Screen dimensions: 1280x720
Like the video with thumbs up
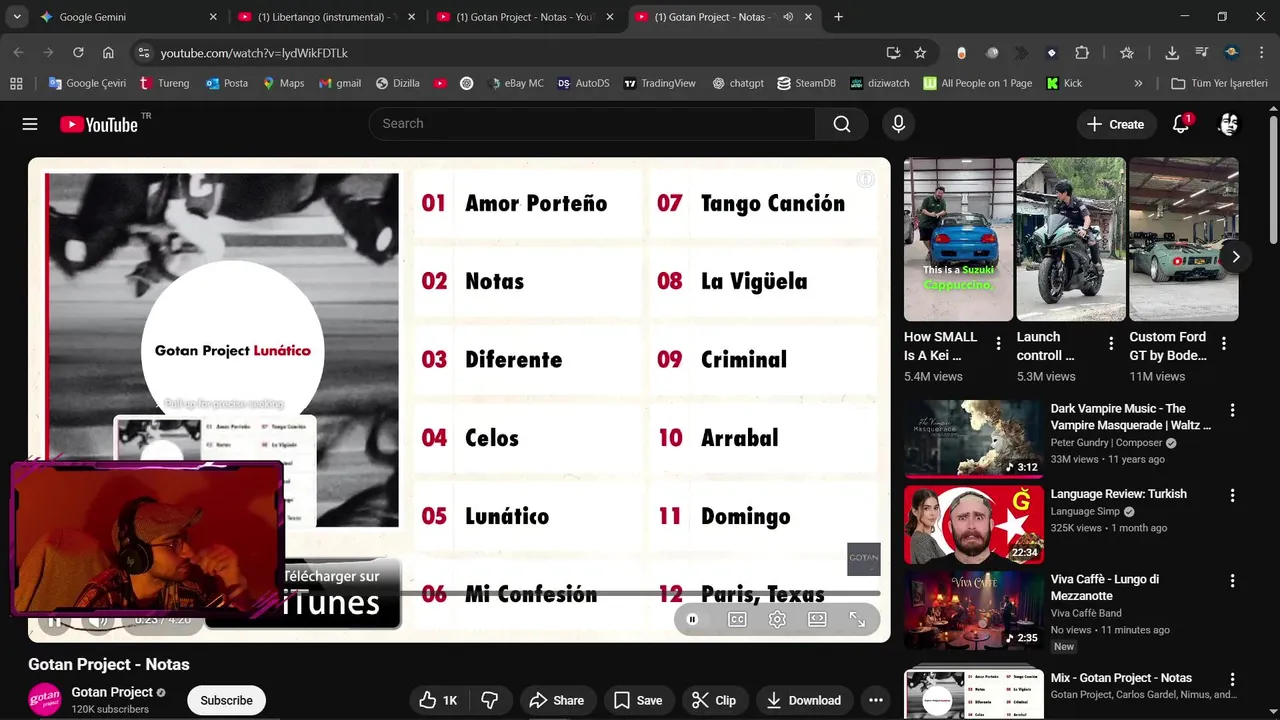coord(438,700)
